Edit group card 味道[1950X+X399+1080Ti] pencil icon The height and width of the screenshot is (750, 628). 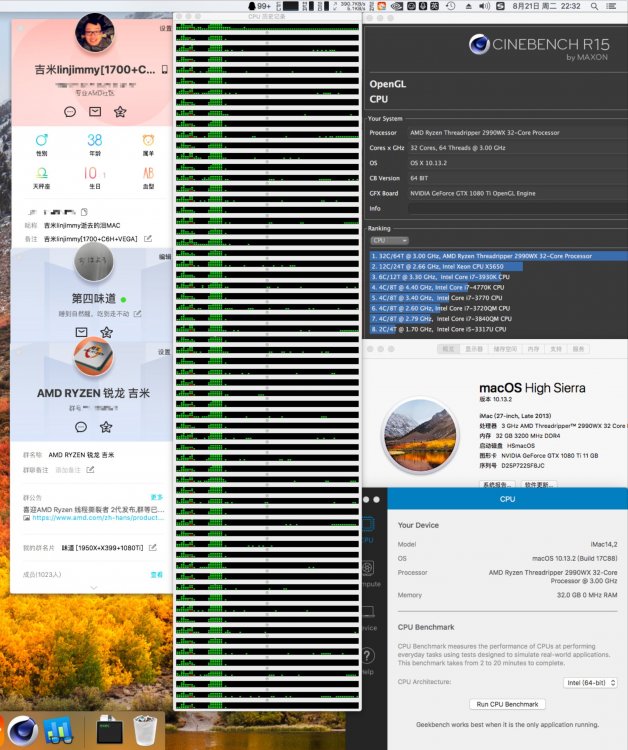(x=153, y=547)
